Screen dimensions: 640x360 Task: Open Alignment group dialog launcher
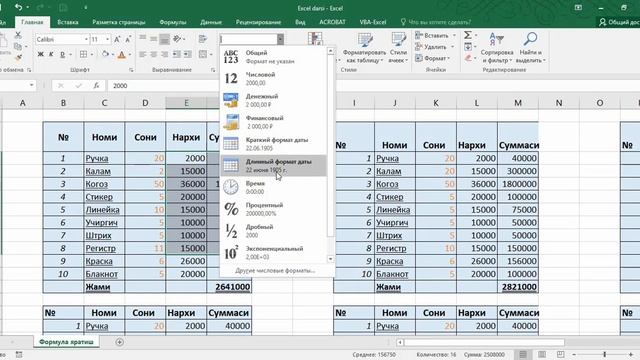click(213, 70)
